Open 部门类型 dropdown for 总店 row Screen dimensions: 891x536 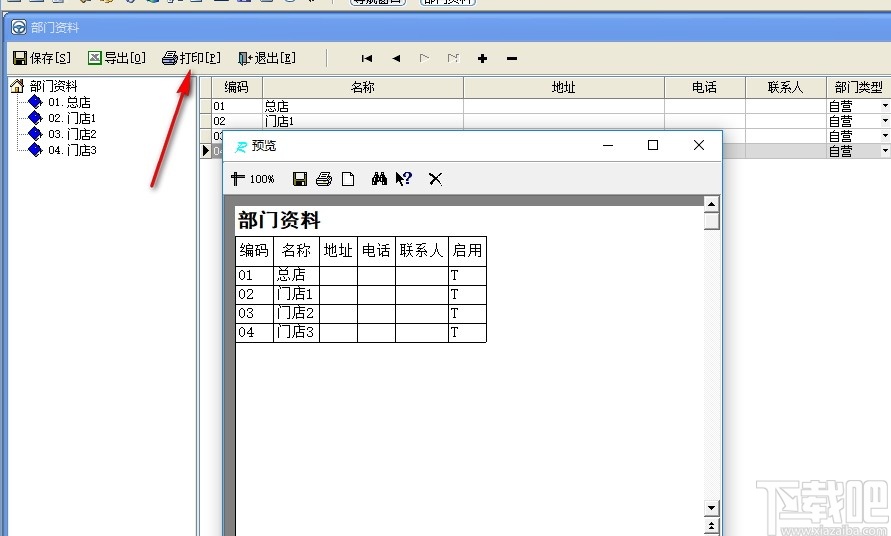point(885,106)
